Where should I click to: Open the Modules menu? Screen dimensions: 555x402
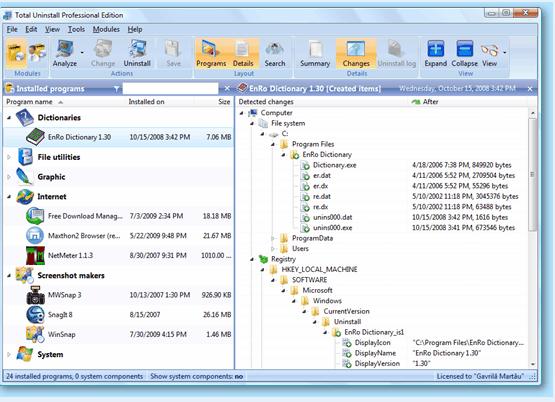[x=106, y=29]
